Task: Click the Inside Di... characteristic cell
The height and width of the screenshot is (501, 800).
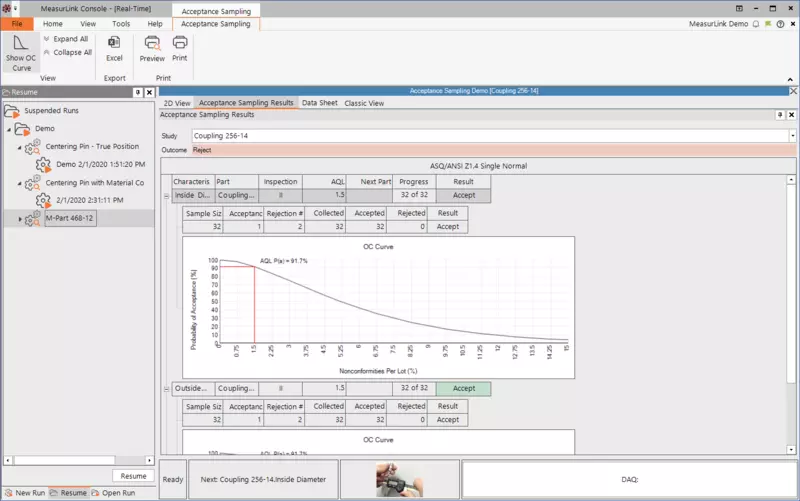Action: click(192, 195)
